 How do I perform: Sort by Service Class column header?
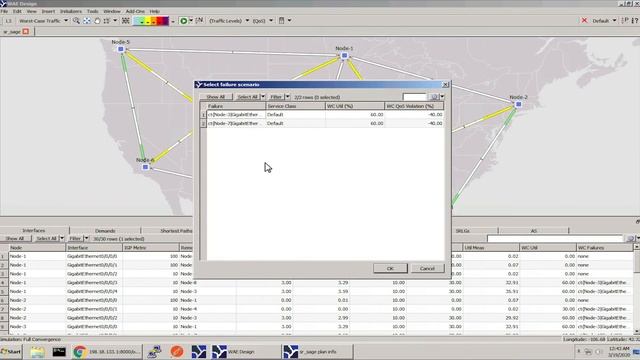(296, 106)
